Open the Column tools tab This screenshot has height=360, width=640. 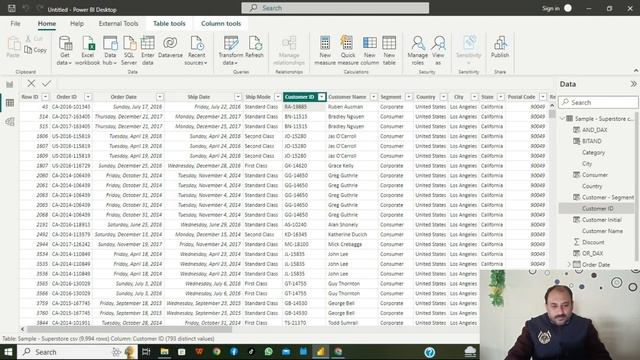pos(221,24)
